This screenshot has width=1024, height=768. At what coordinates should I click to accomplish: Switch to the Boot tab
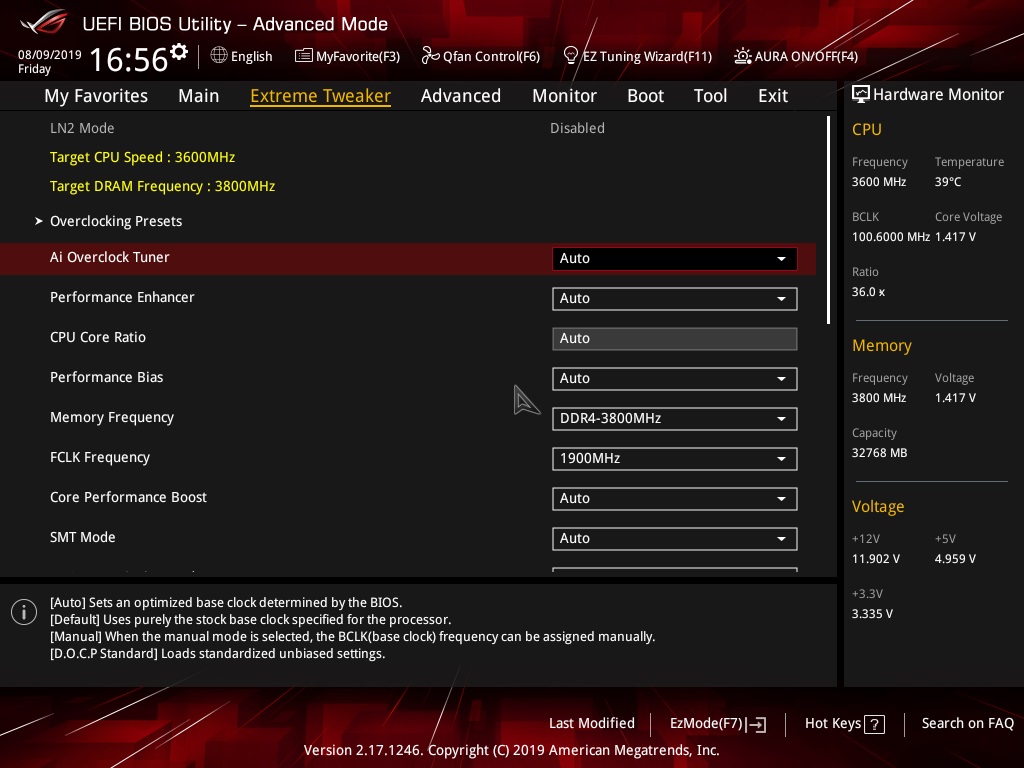click(x=645, y=96)
